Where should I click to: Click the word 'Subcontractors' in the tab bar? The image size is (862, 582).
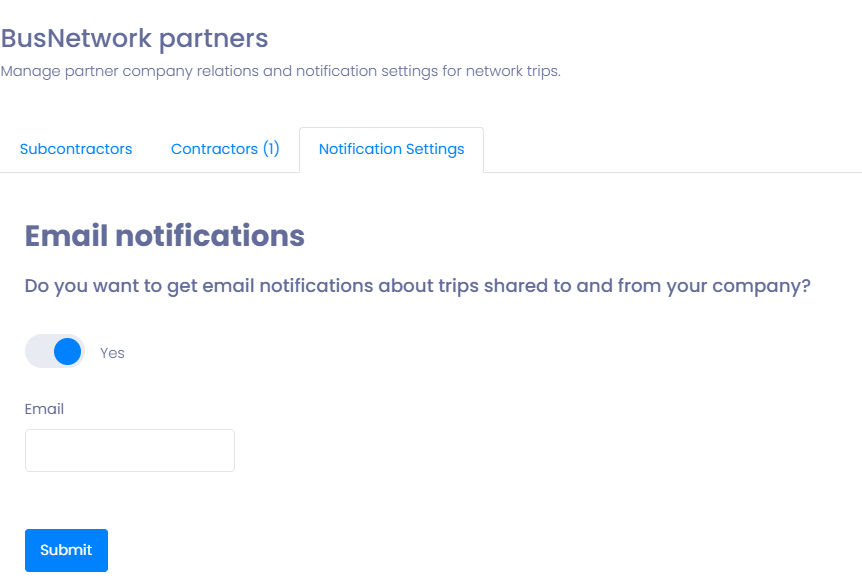click(x=76, y=149)
